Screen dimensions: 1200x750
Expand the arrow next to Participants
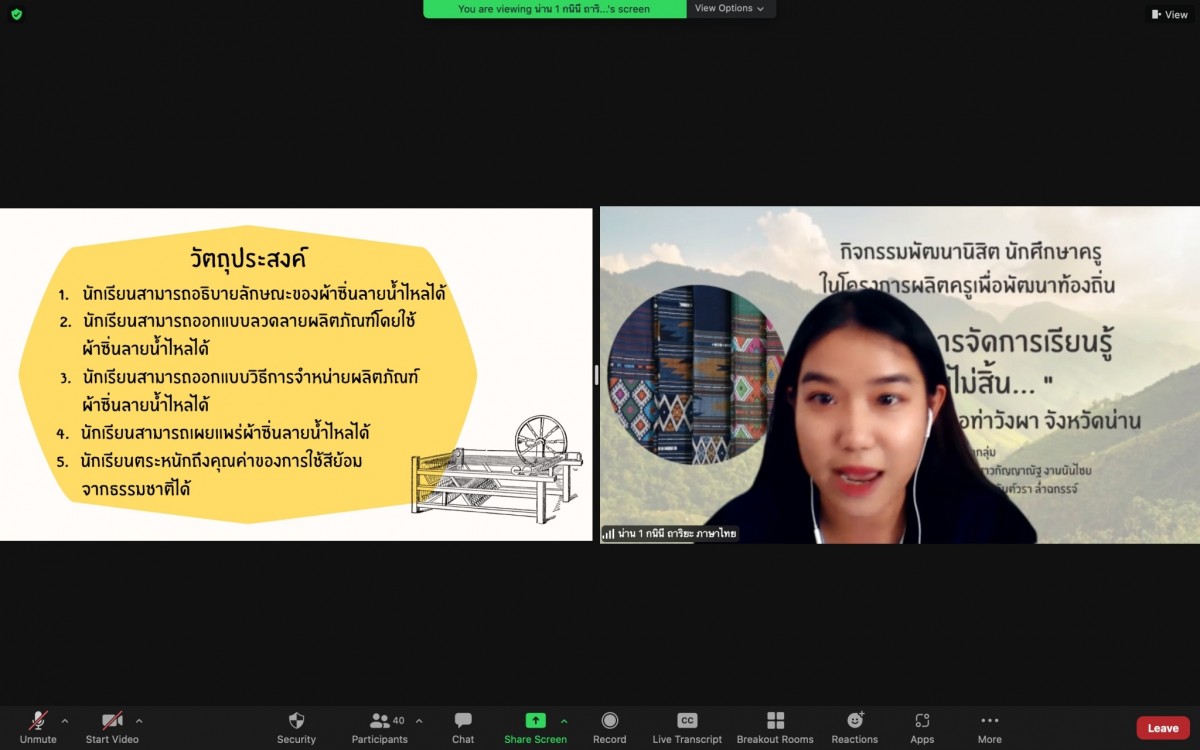(419, 721)
